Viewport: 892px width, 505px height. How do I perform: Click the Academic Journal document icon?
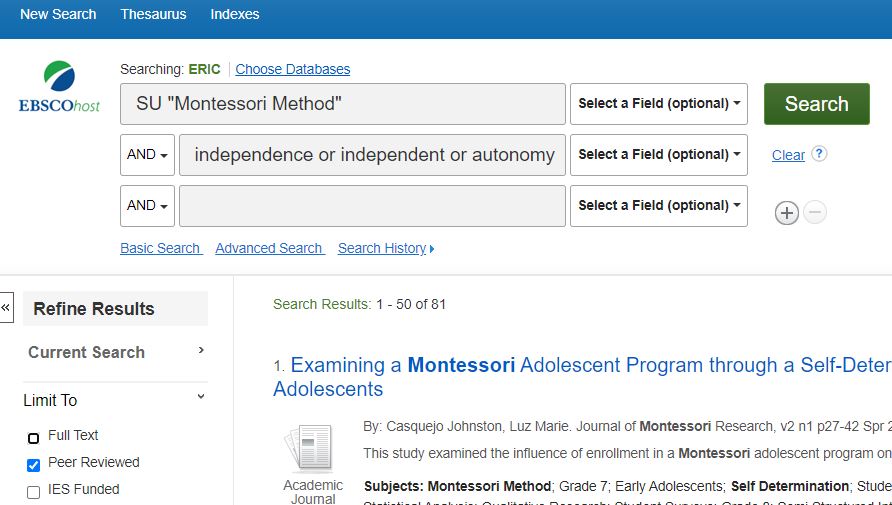click(x=311, y=449)
